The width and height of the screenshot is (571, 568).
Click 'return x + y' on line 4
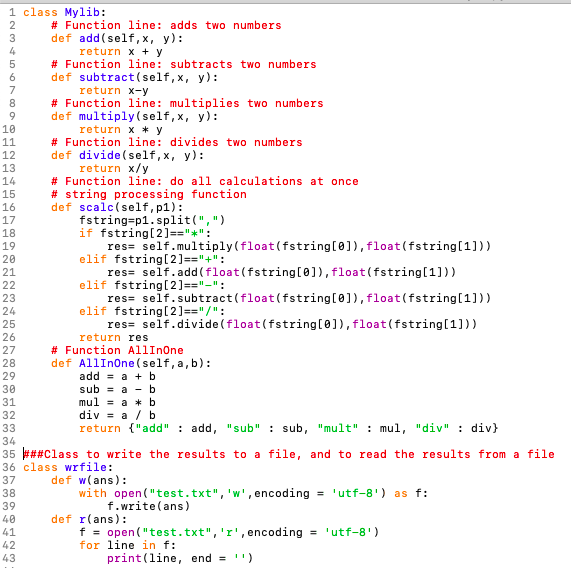click(121, 52)
